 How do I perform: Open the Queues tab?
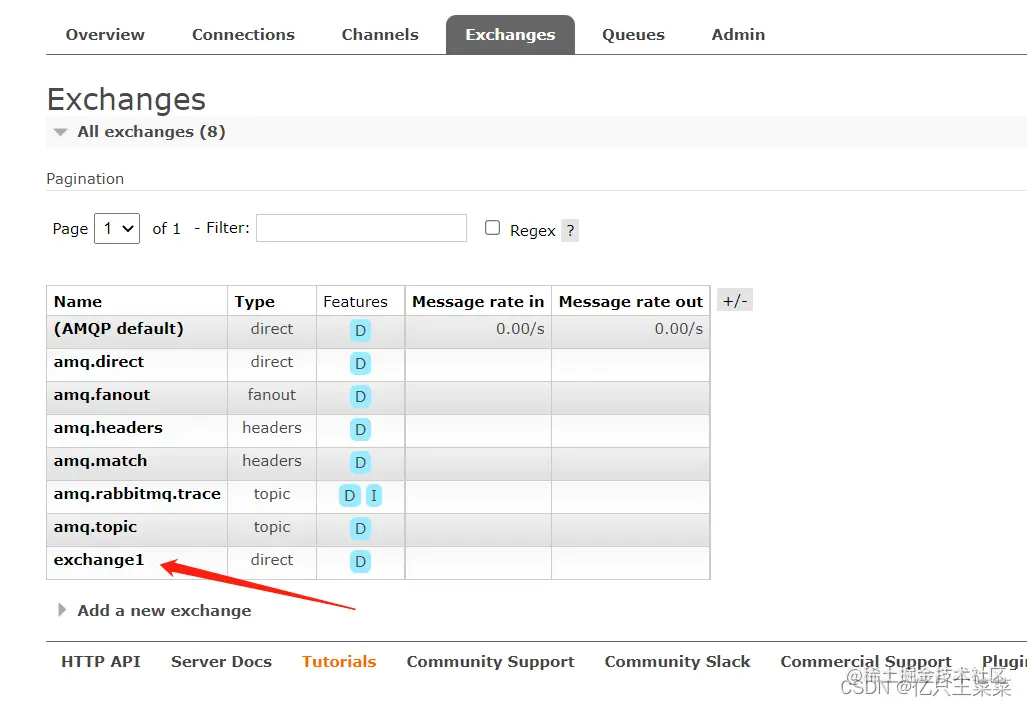[633, 35]
